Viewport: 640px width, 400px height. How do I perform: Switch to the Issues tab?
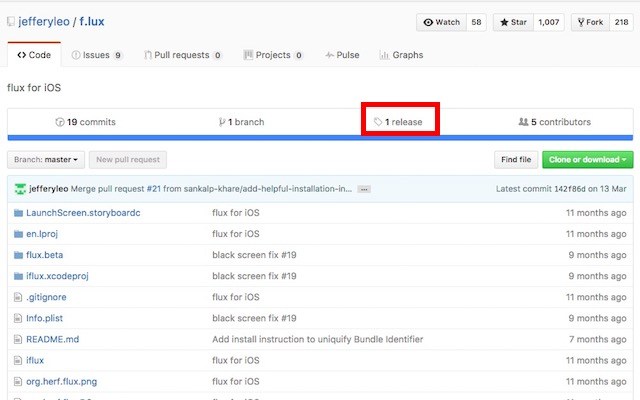(x=96, y=55)
